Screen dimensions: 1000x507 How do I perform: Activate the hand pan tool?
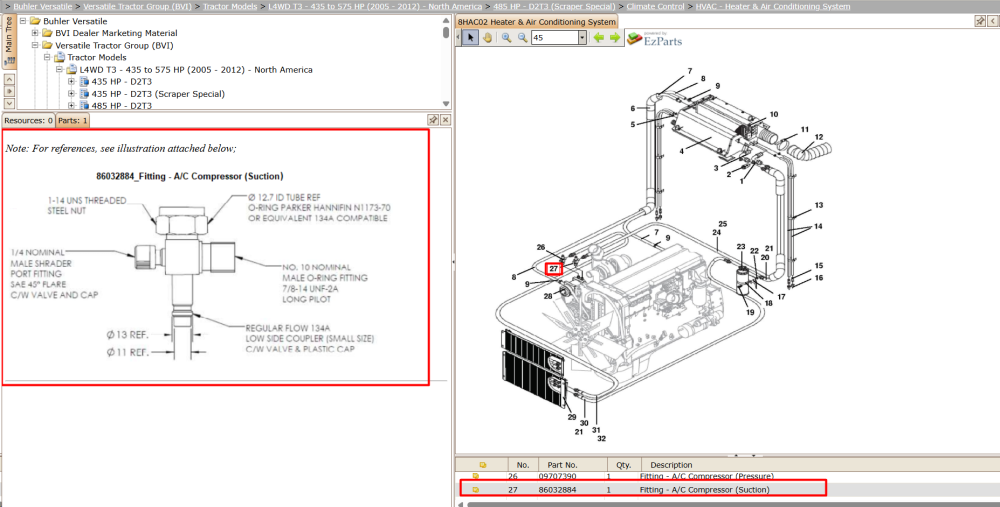(487, 38)
